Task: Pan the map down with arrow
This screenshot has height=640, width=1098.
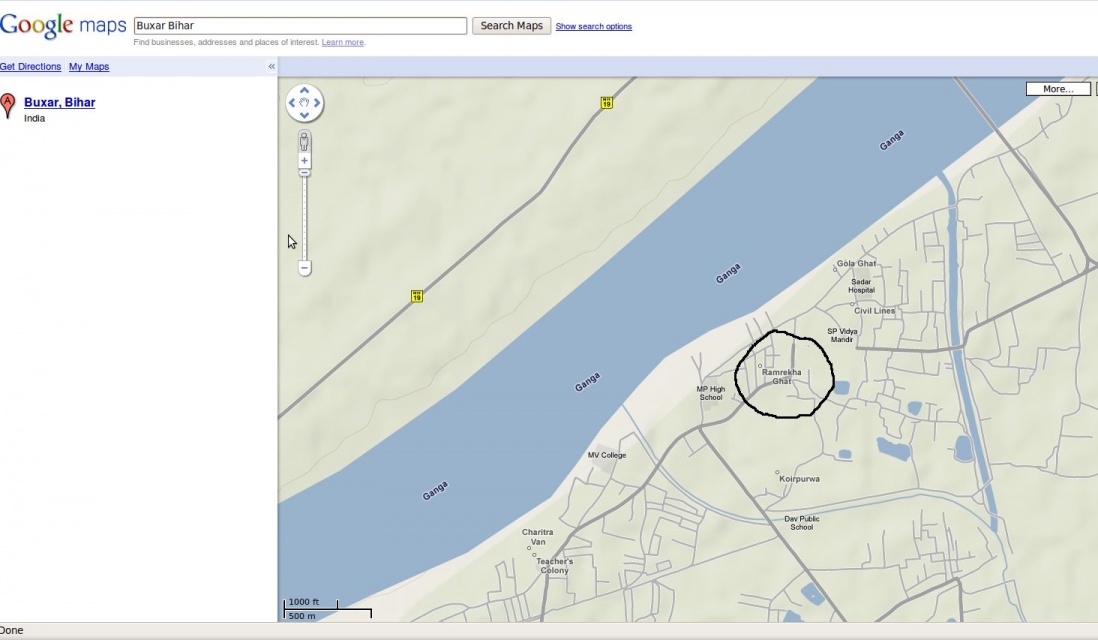Action: [305, 115]
